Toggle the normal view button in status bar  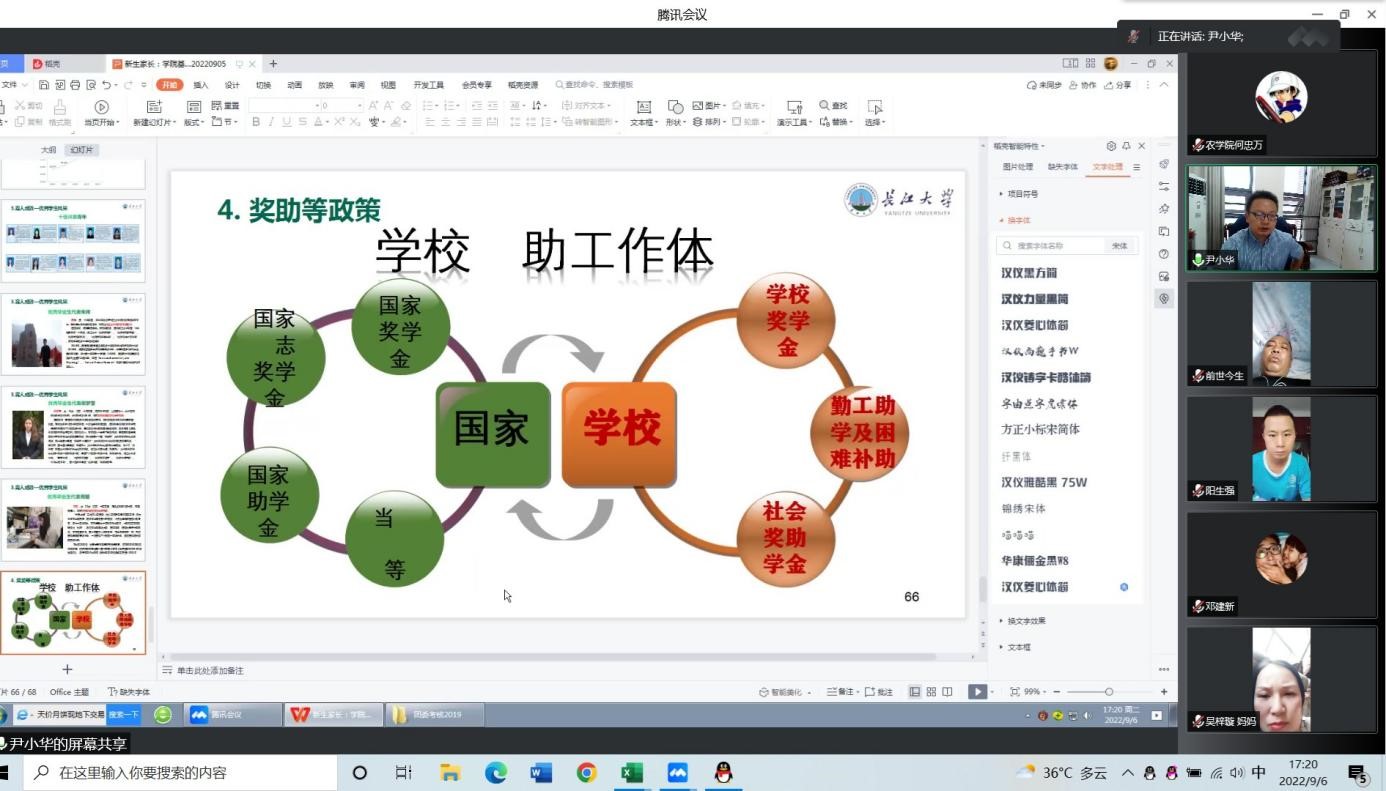(915, 692)
